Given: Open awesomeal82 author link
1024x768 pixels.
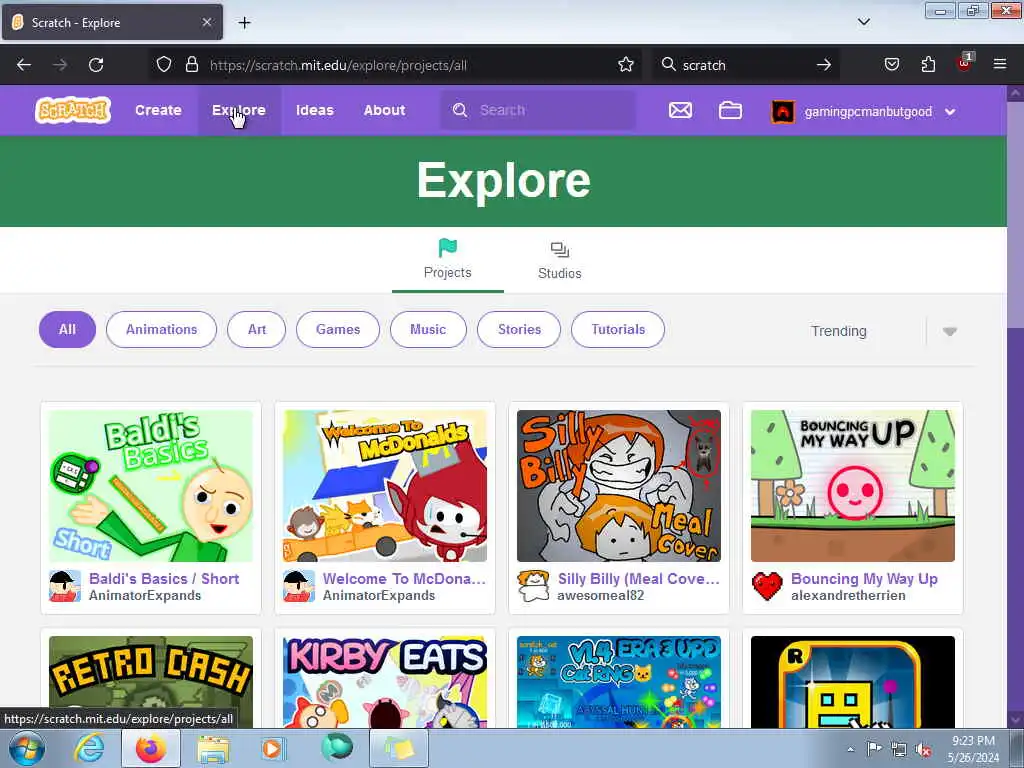Looking at the screenshot, I should (600, 596).
